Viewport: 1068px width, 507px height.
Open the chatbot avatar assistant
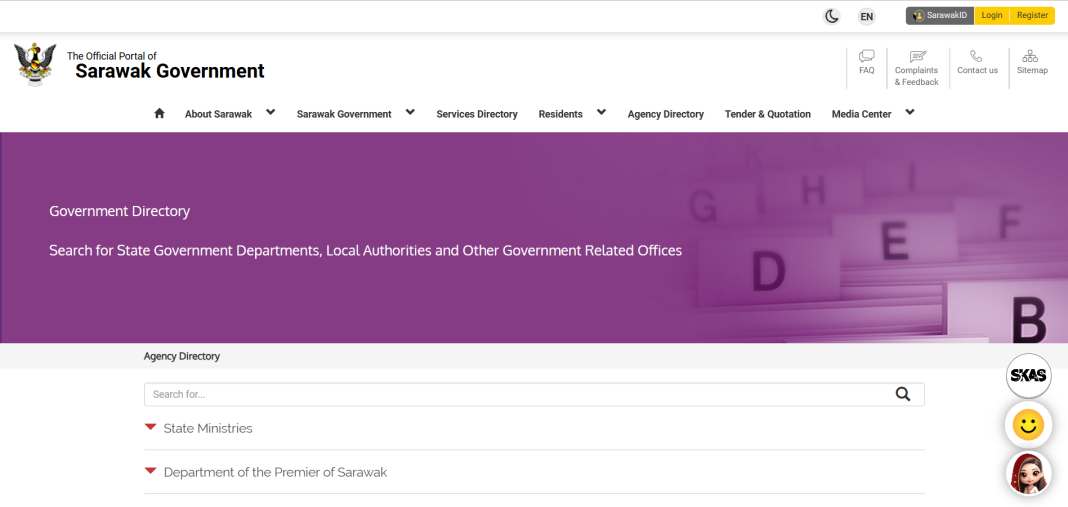[1028, 473]
